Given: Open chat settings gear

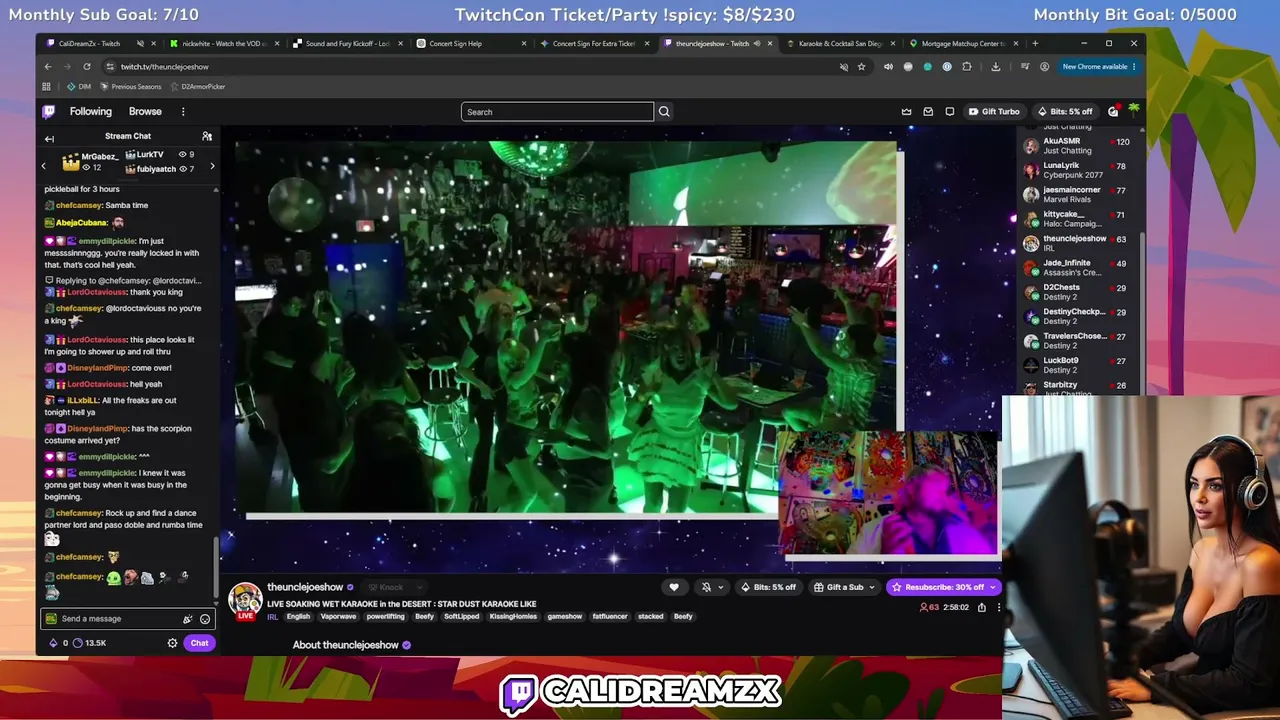Looking at the screenshot, I should [x=172, y=643].
